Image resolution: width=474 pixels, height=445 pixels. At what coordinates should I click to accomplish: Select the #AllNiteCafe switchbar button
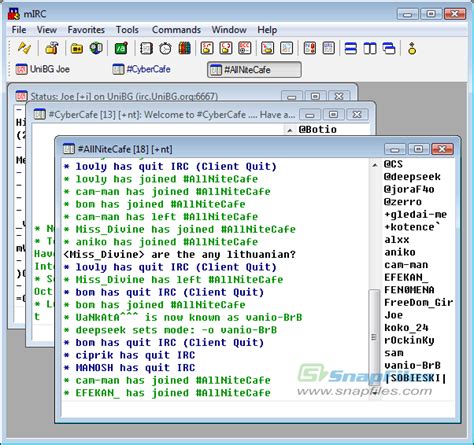254,70
